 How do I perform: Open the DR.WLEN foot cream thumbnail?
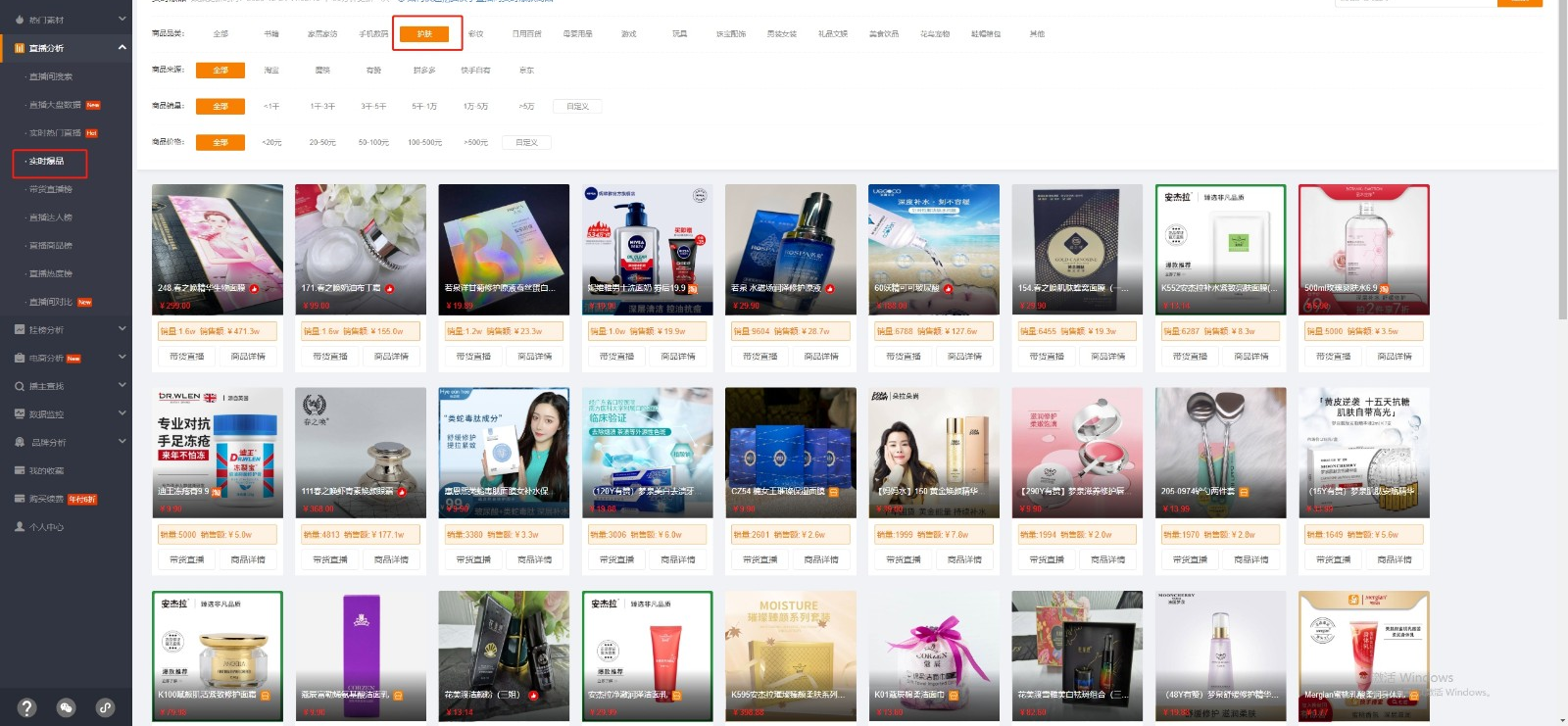tap(218, 453)
